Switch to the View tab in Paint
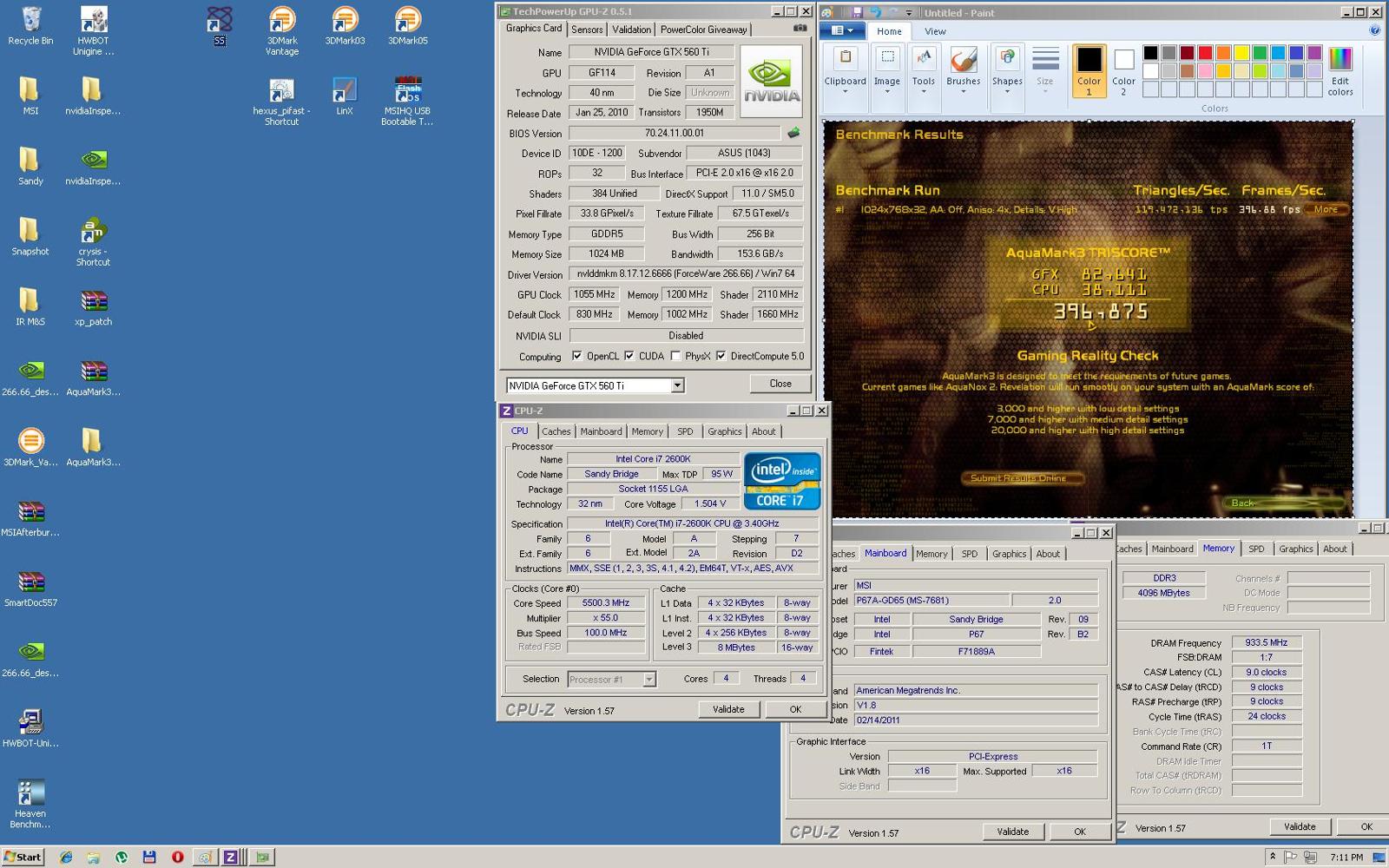This screenshot has width=1389, height=868. coord(935,31)
